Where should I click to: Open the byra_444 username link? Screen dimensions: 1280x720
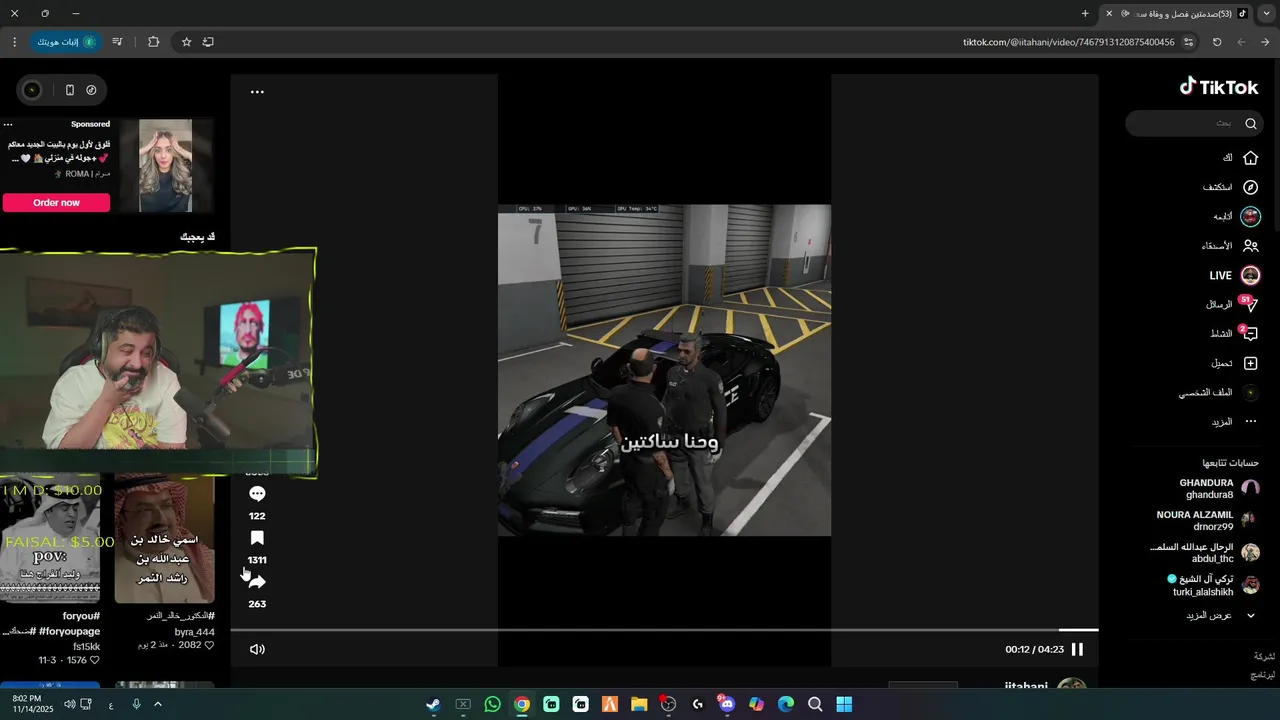194,632
